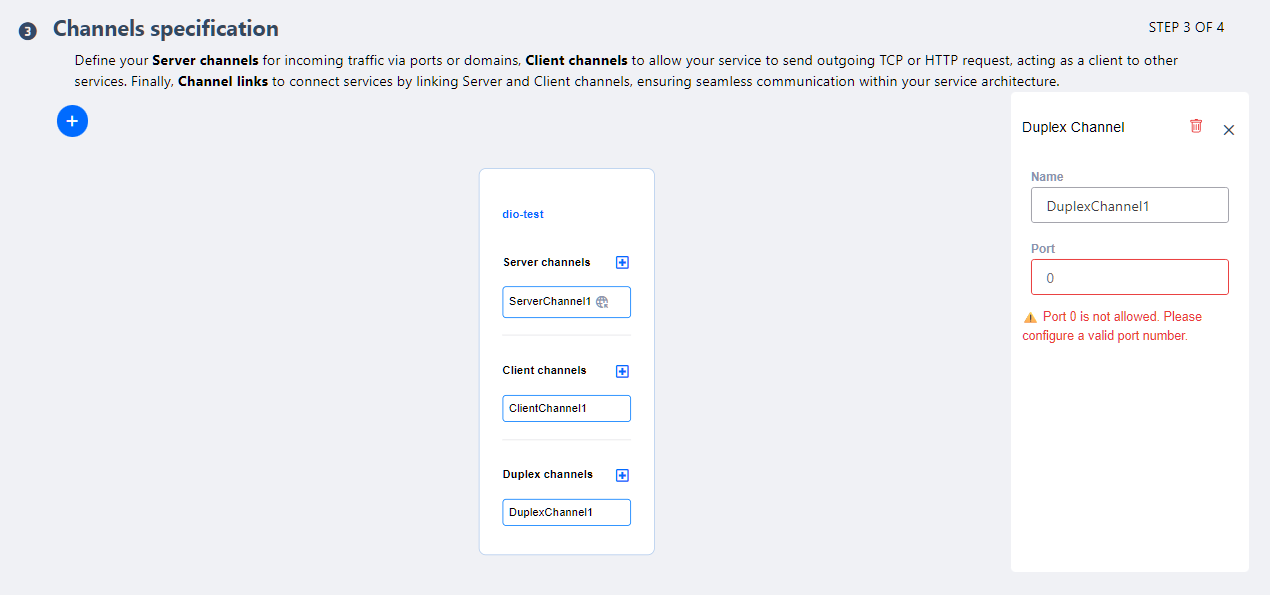Focus the Port input field
The image size is (1270, 595).
[1129, 277]
